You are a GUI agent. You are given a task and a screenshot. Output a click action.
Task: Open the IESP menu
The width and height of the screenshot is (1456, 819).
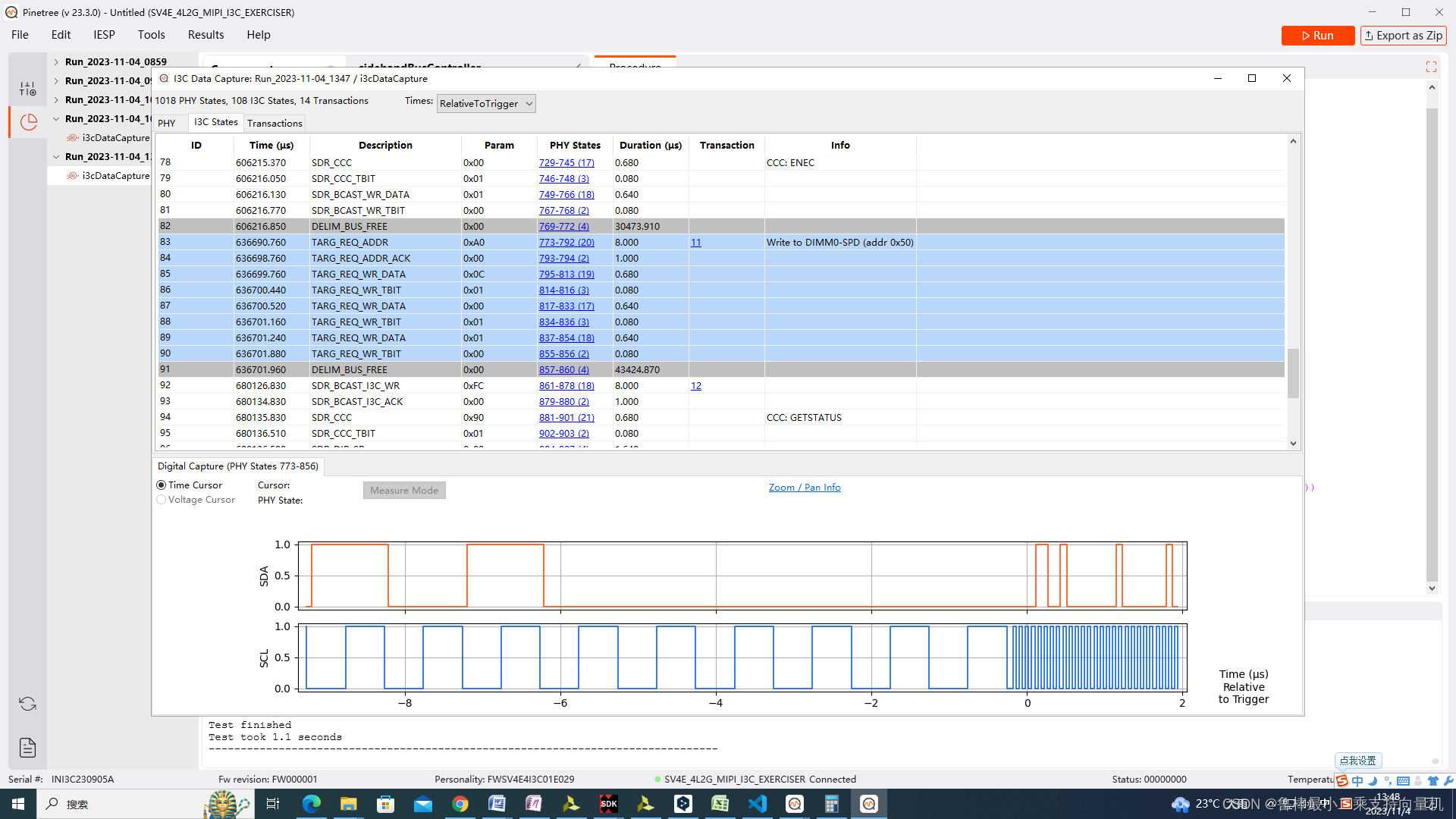click(x=104, y=35)
